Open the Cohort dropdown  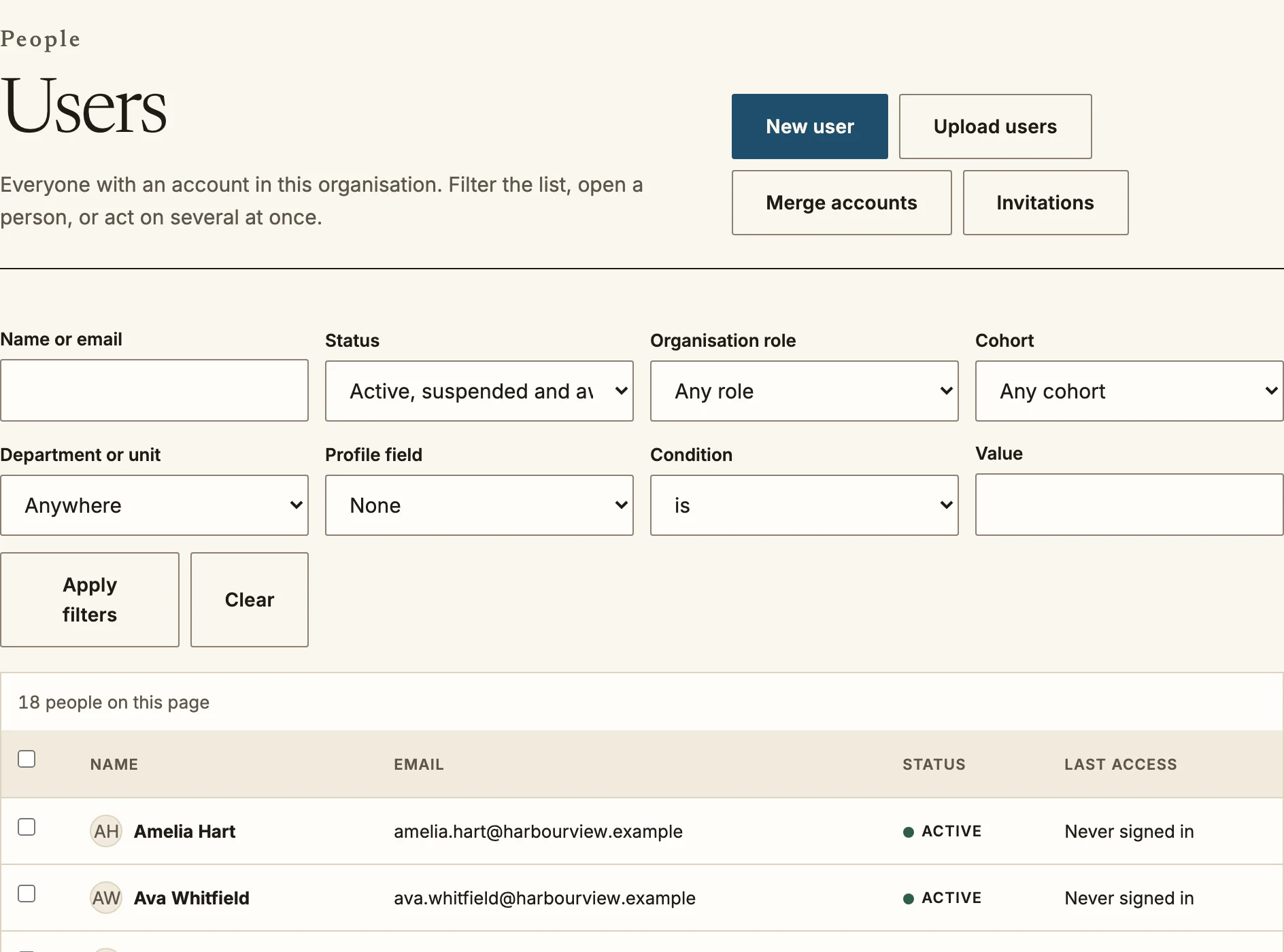[x=1130, y=391]
